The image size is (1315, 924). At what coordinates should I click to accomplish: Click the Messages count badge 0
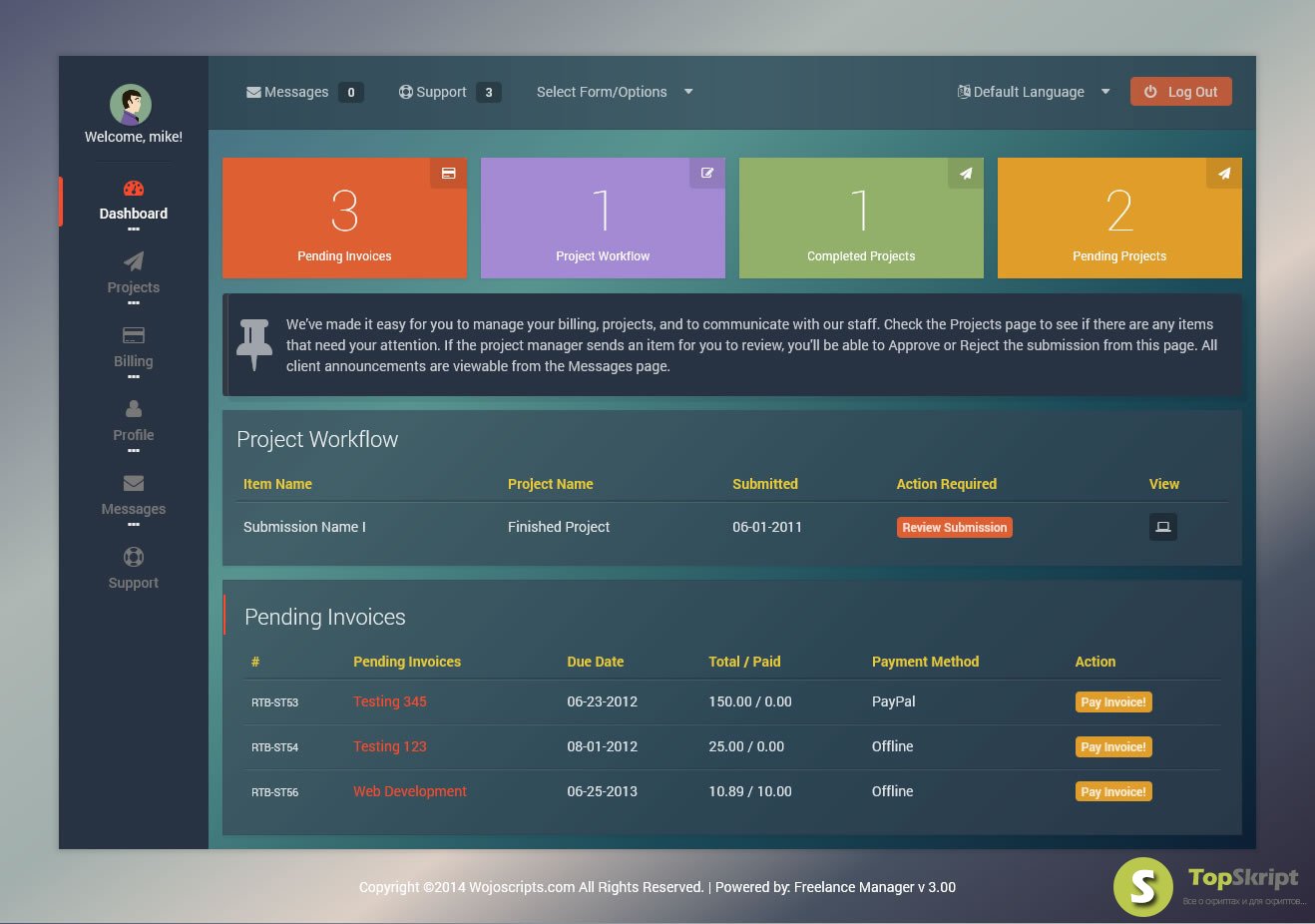tap(351, 92)
